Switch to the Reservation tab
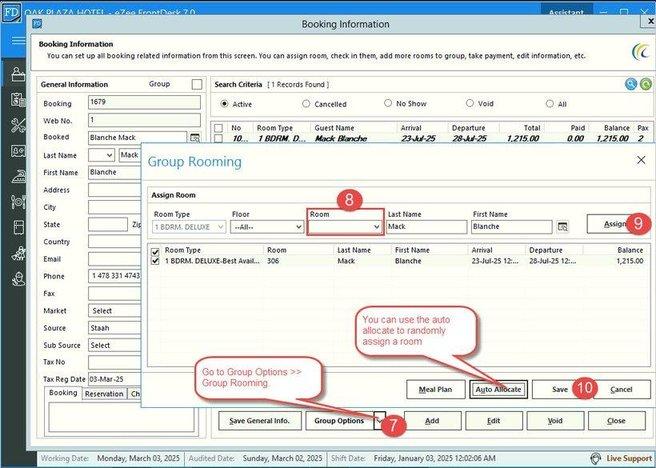The image size is (656, 468). coord(104,394)
